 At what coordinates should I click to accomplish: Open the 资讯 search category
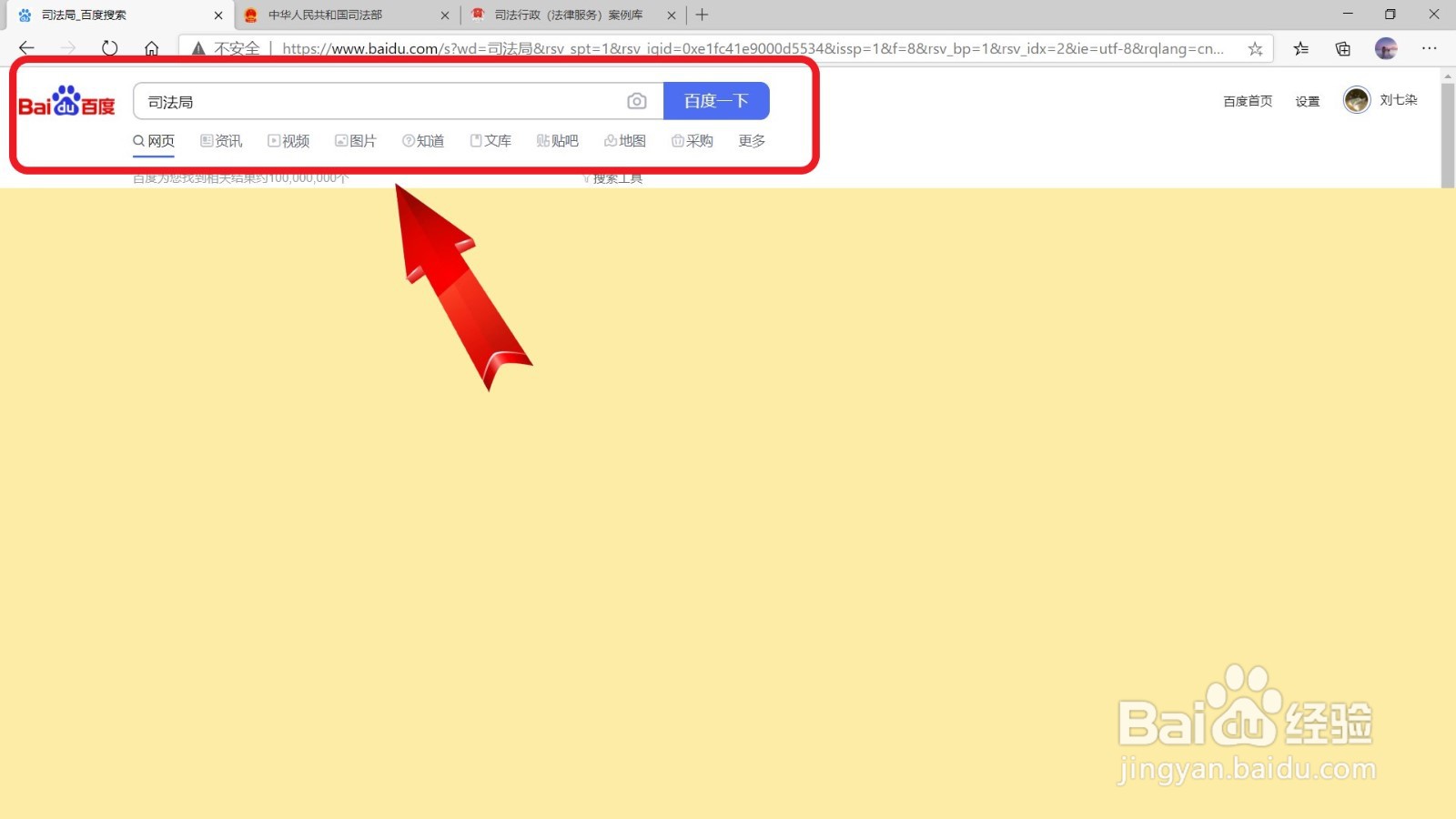click(x=221, y=141)
